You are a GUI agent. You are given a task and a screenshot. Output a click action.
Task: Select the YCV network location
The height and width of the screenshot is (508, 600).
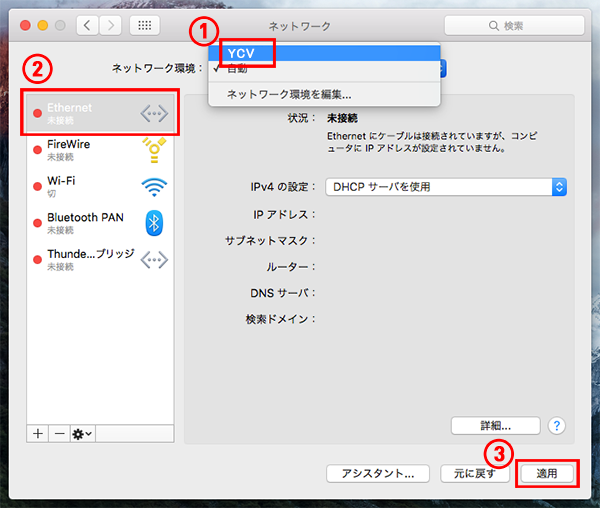tap(324, 53)
